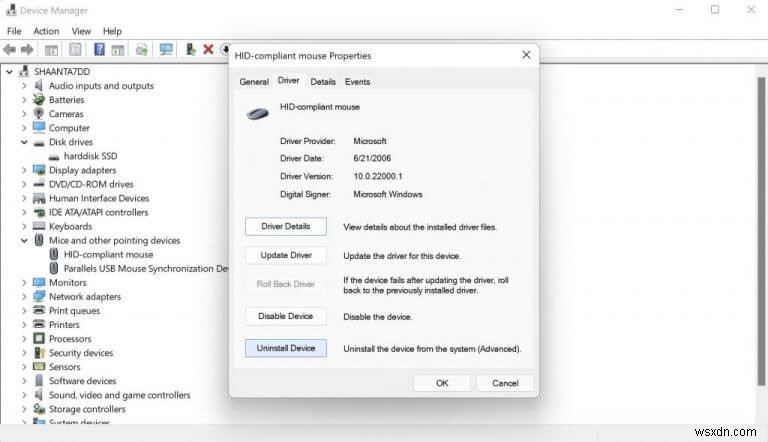This screenshot has height=442, width=768.
Task: Expand the Printers node arrow
Action: [24, 324]
